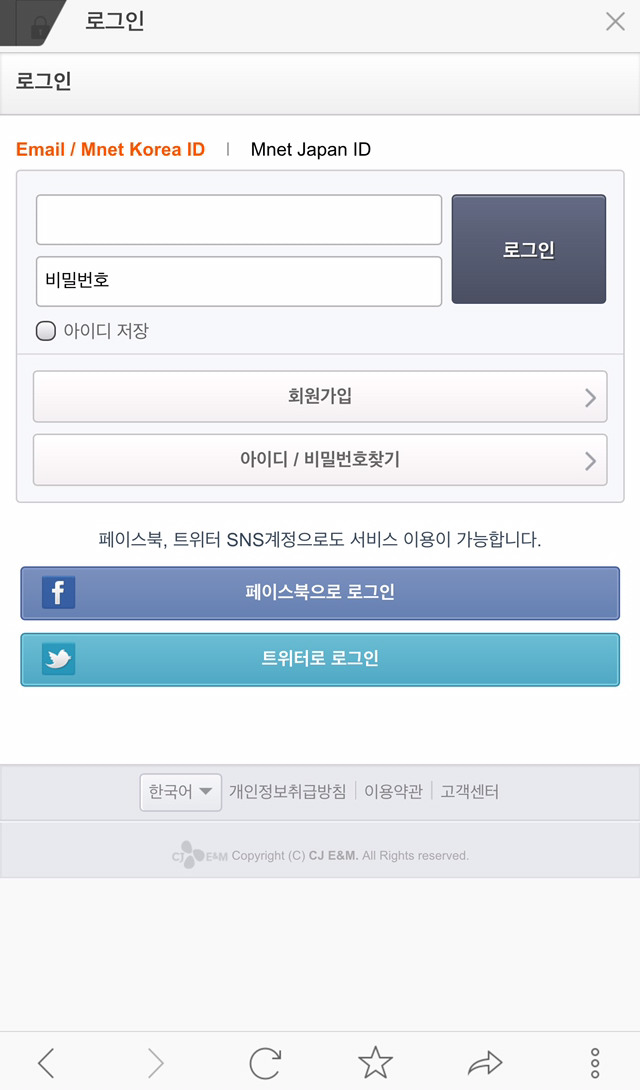
Task: Enable the 아이디 저장 checkbox
Action: (x=45, y=330)
